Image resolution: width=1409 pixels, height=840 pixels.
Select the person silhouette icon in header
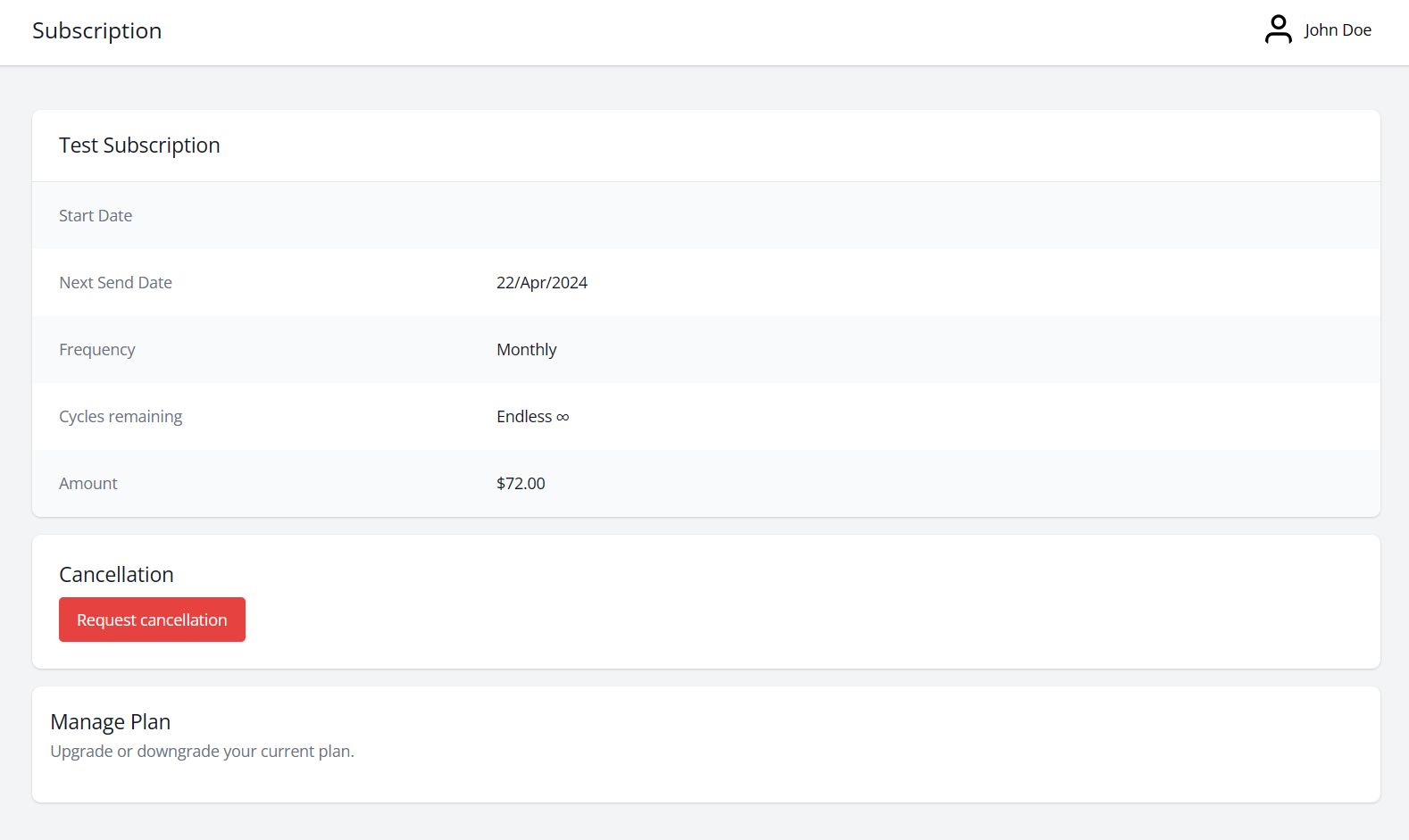(x=1279, y=29)
